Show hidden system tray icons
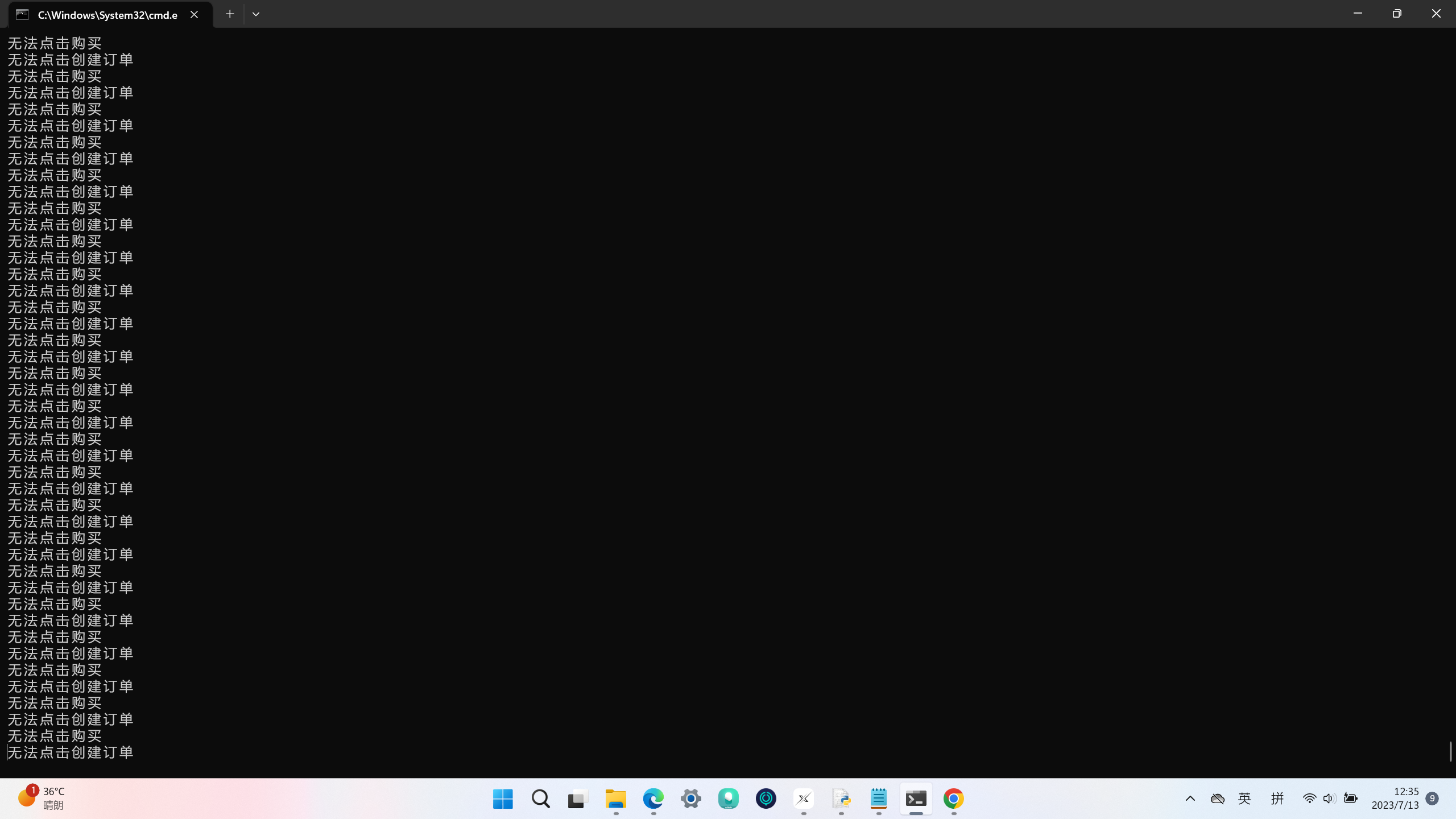1456x819 pixels. pyautogui.click(x=1190, y=799)
